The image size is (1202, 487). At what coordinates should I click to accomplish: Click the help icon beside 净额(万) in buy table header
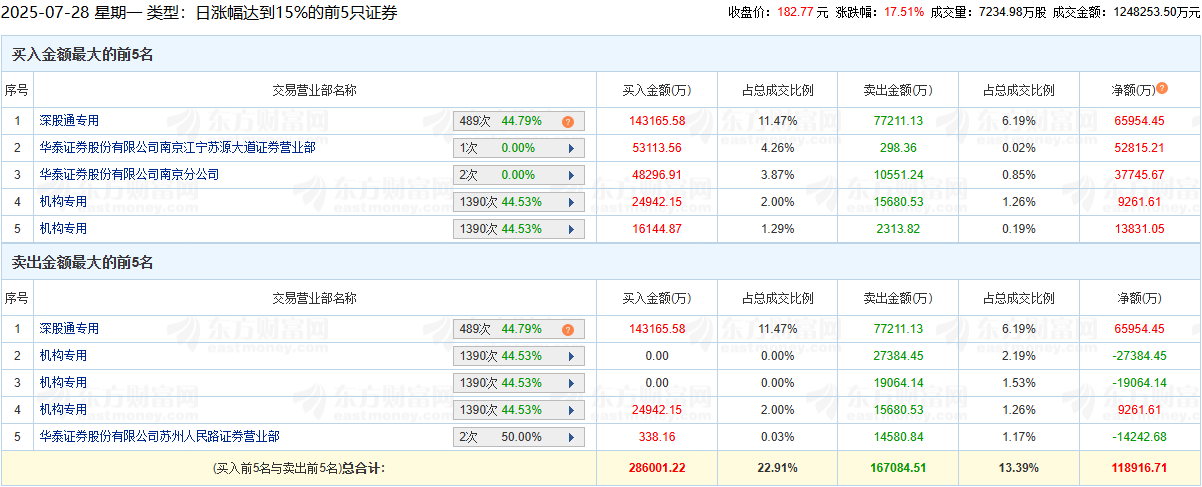(1163, 89)
